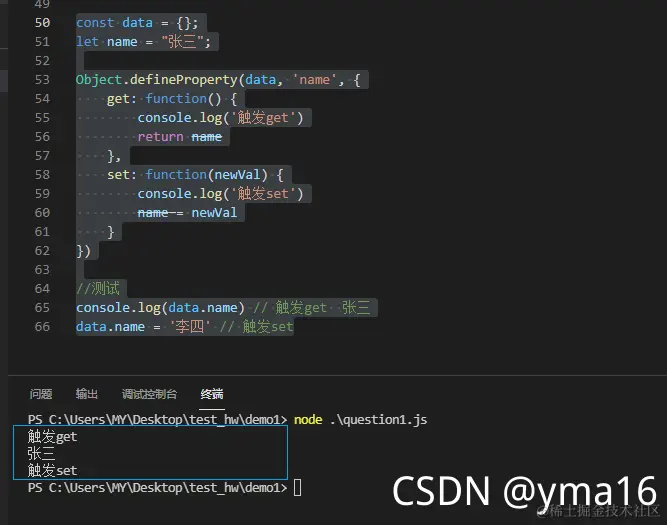Click the 'return name' statement
The image size is (667, 525).
[x=180, y=137]
